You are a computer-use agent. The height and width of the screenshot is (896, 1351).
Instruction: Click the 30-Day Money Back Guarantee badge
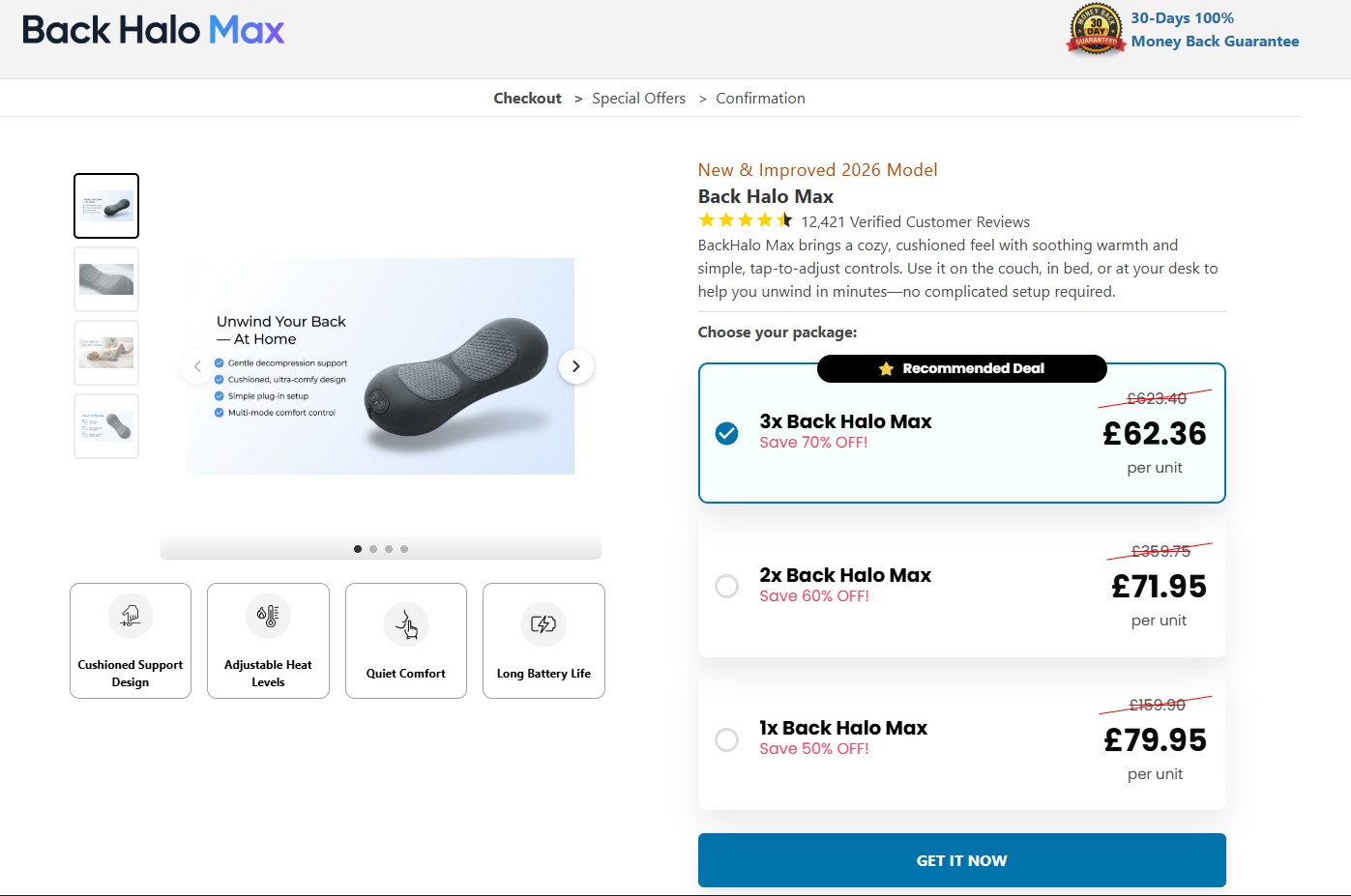[1095, 29]
